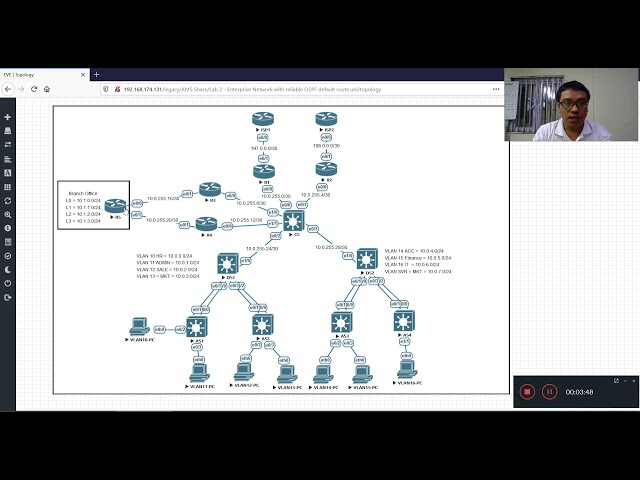The width and height of the screenshot is (640, 480).
Task: Click the Branch Office text label
Action: [83, 193]
